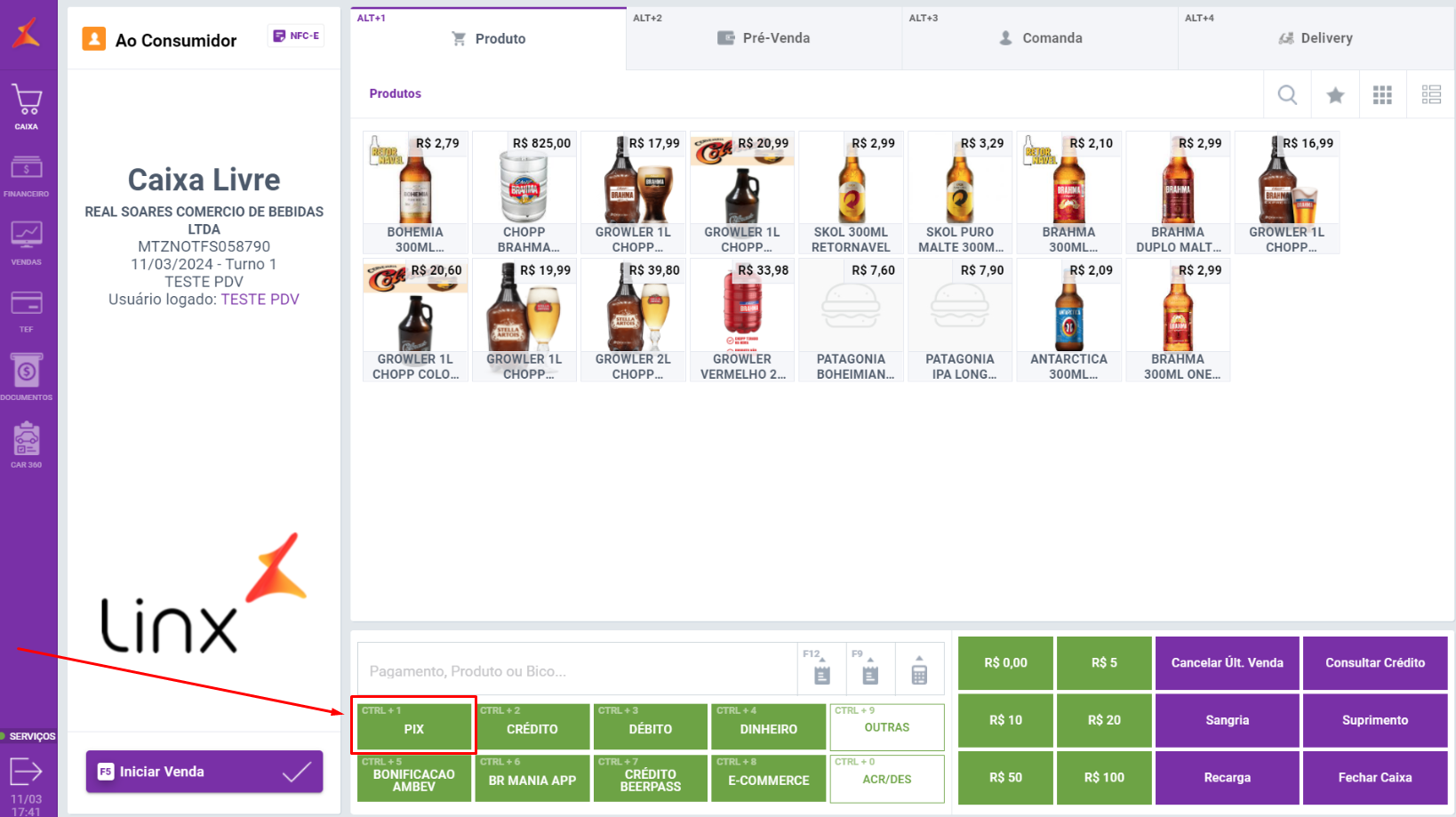The height and width of the screenshot is (817, 1456).
Task: Select Brahma 300ML One at R$ 2,99
Action: coord(1178,320)
